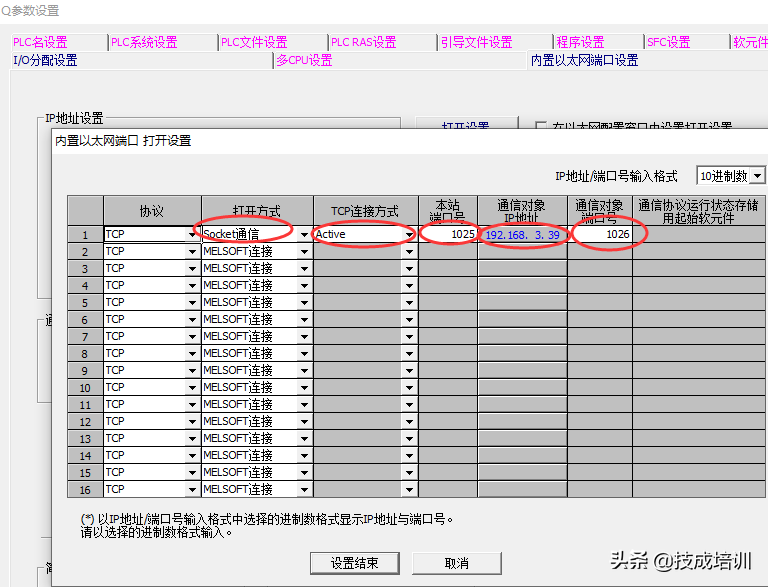Expand row 1 协议 TCP dropdown
Viewport: 768px width, 587px height.
click(192, 235)
